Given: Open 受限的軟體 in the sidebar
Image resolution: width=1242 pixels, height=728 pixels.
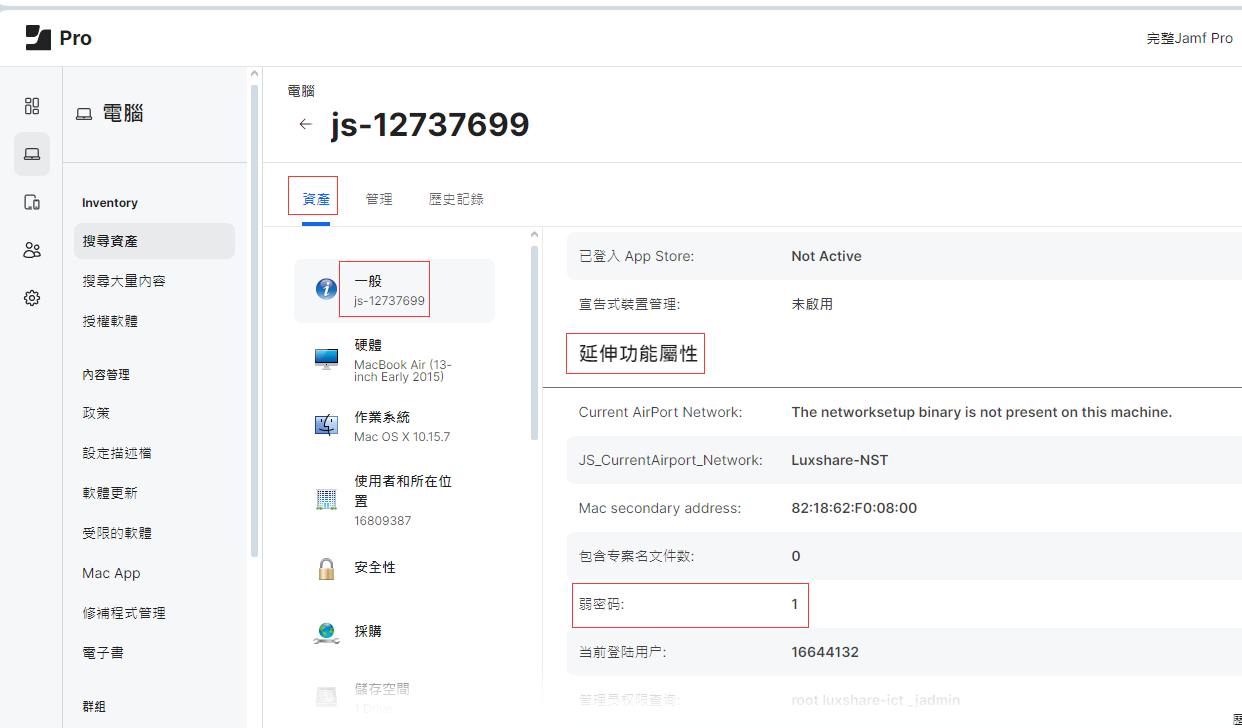Looking at the screenshot, I should point(117,533).
